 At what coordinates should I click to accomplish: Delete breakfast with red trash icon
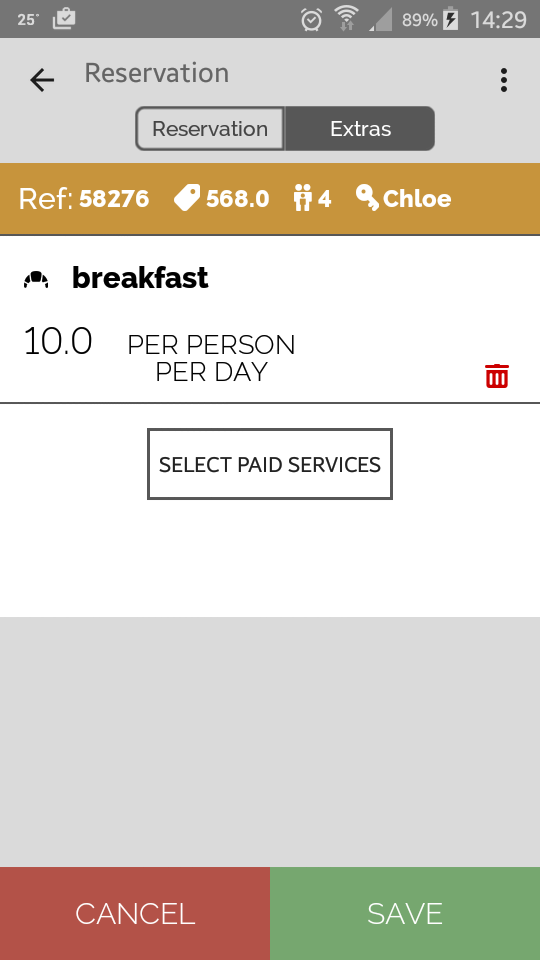497,376
